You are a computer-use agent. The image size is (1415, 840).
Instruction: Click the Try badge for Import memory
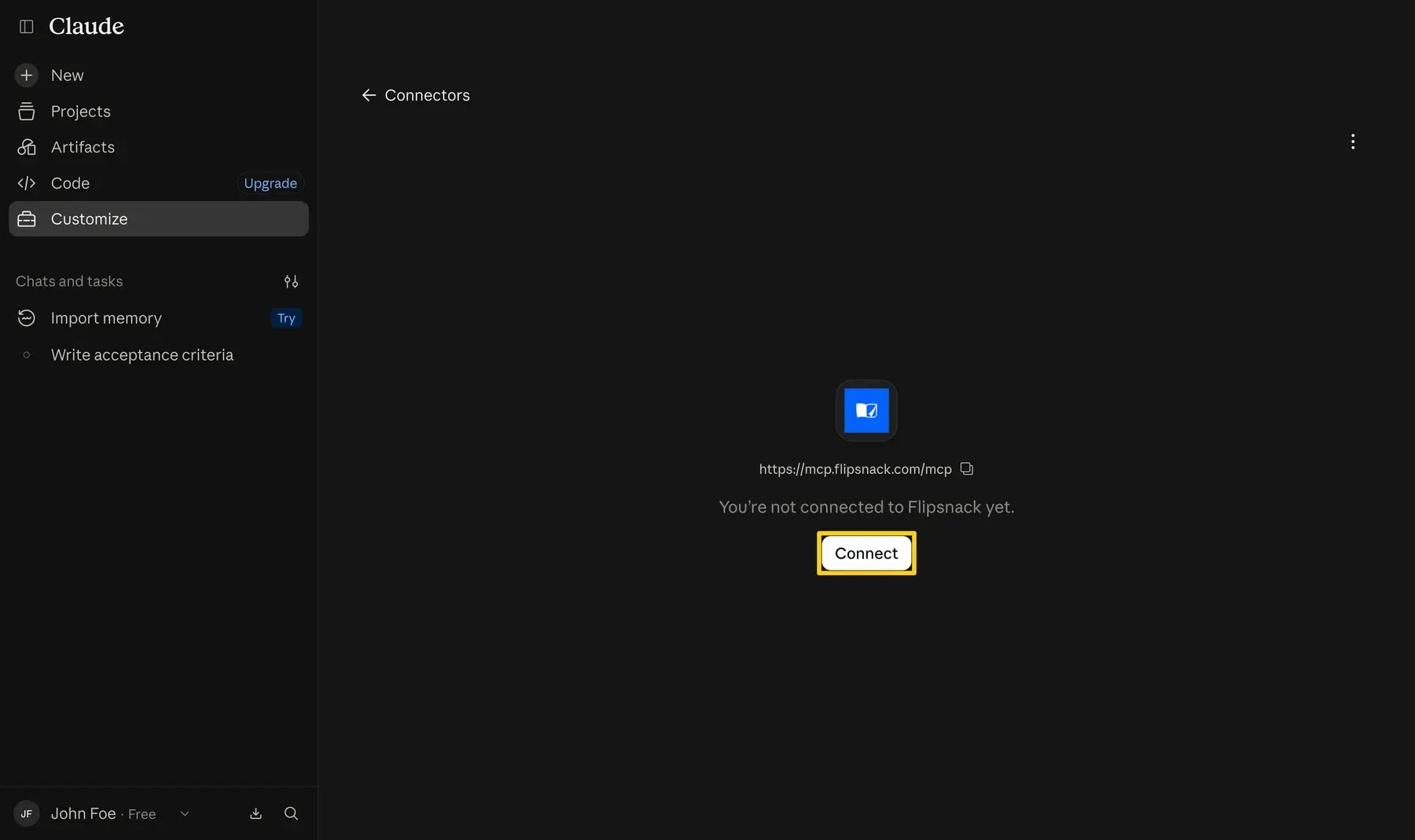click(x=286, y=318)
